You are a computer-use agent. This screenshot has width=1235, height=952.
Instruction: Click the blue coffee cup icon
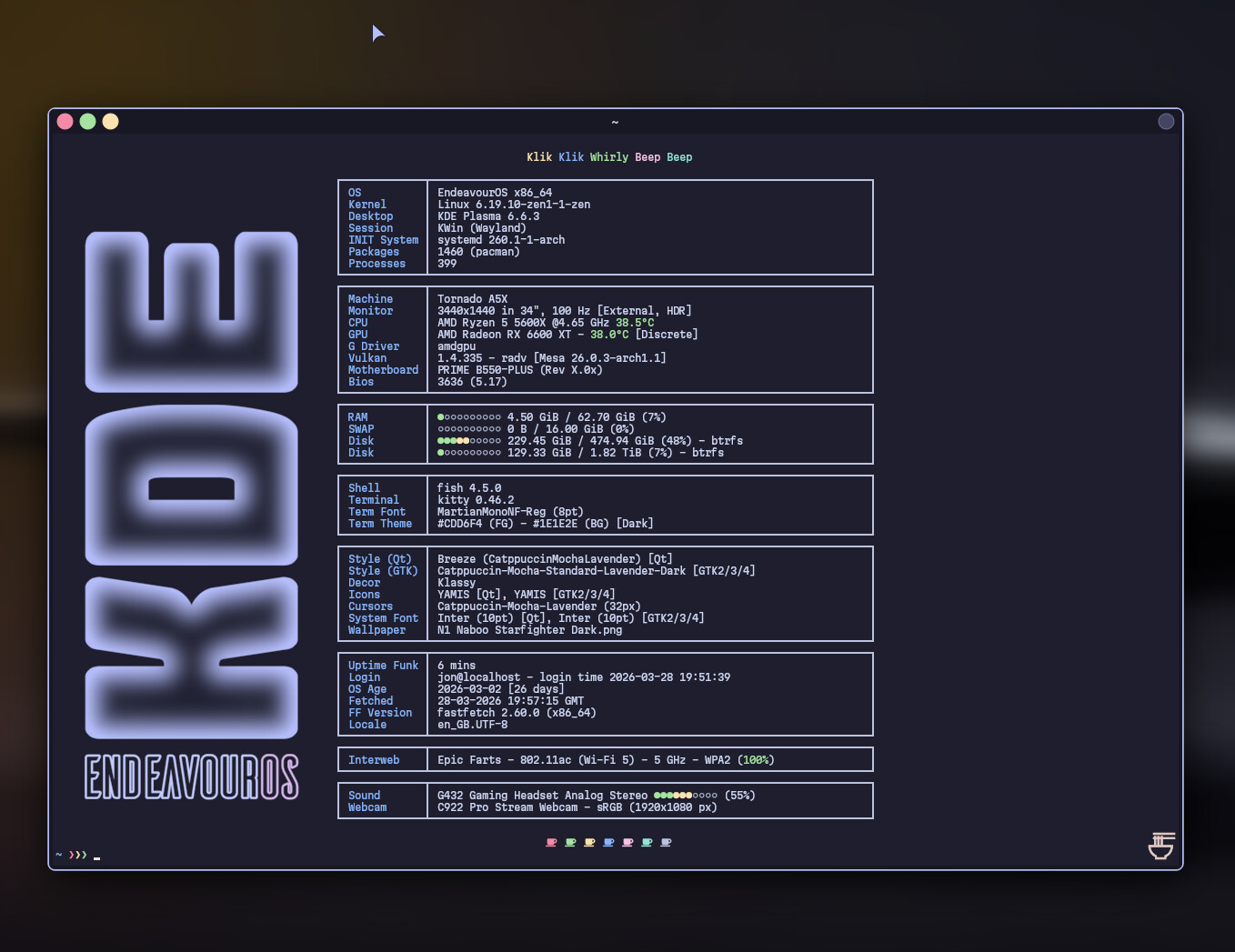[608, 843]
